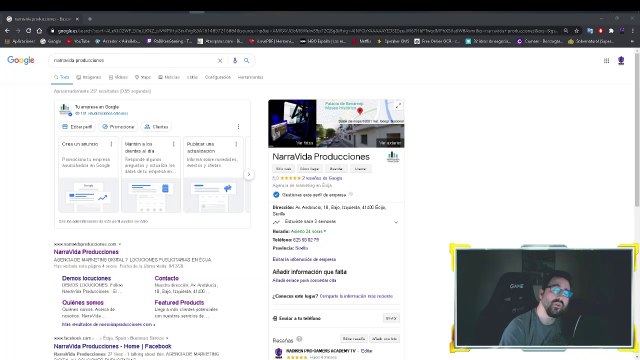The image size is (640, 360).
Task: Open options menu on Crea un anuncio card
Action: tap(111, 144)
